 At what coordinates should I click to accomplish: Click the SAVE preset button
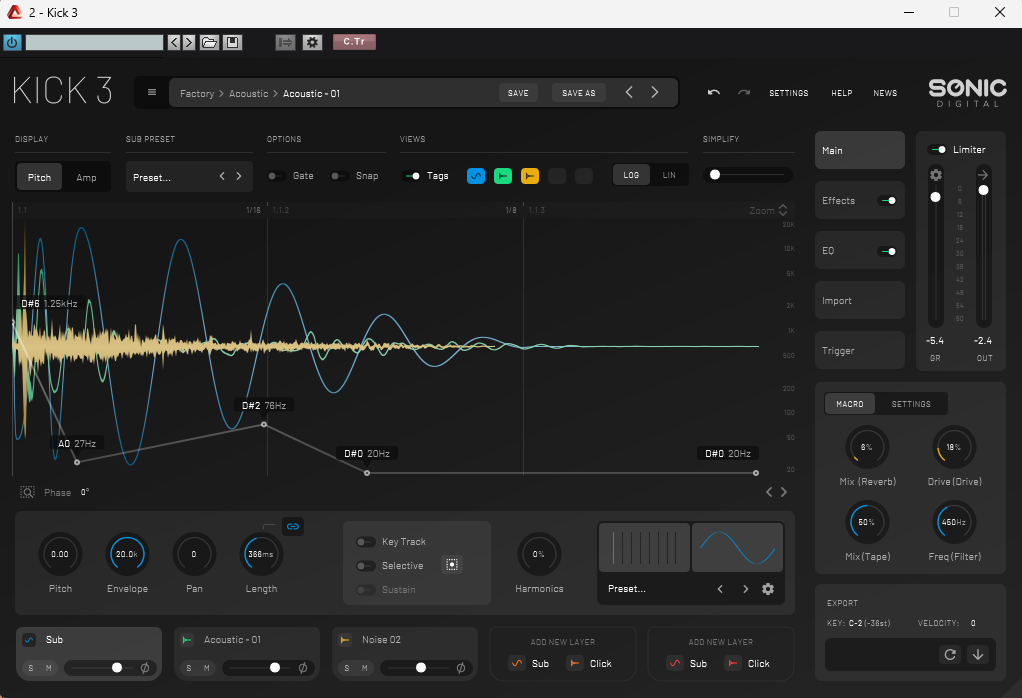[x=518, y=93]
